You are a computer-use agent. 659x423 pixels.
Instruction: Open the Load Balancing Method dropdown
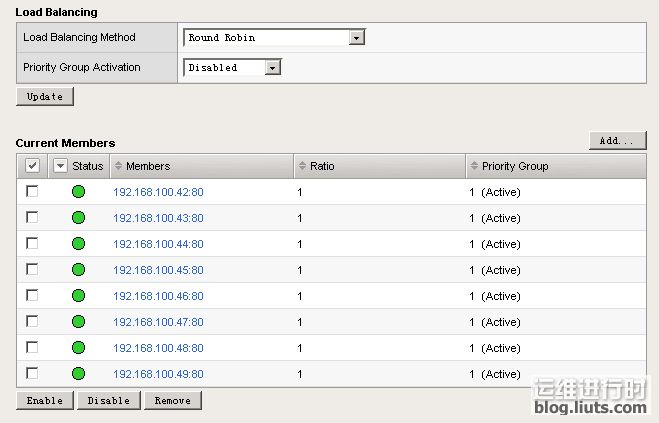coord(356,38)
